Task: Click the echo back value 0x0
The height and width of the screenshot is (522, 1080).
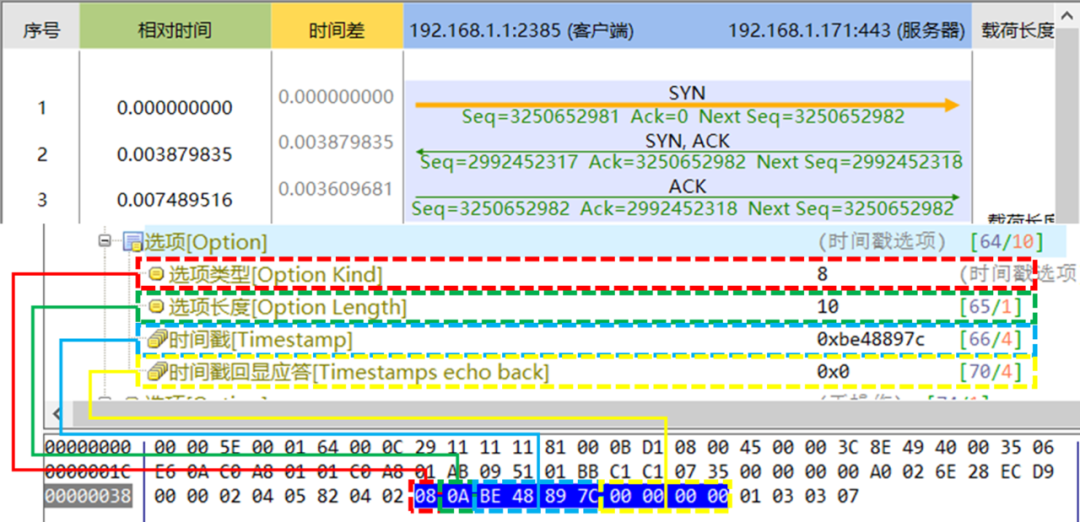Action: tap(833, 373)
